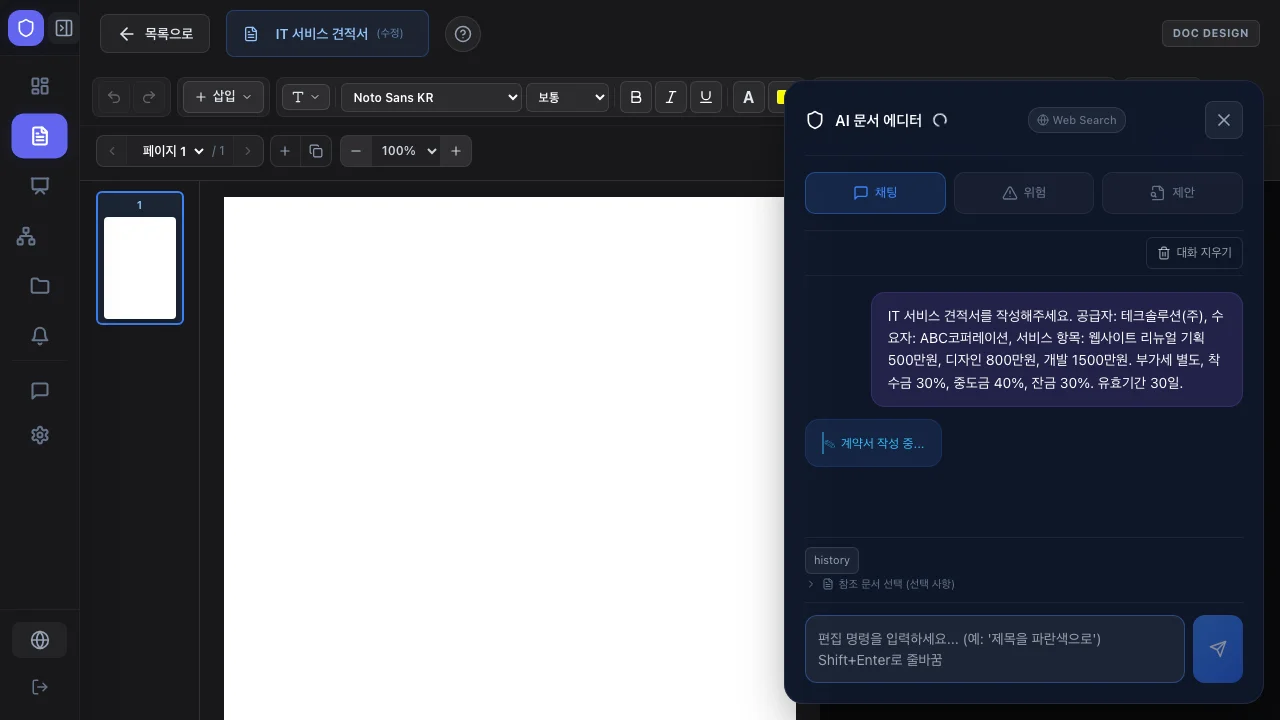Screen dimensions: 1280x720
Task: Open the Noto Sans KR font dropdown
Action: click(x=430, y=97)
